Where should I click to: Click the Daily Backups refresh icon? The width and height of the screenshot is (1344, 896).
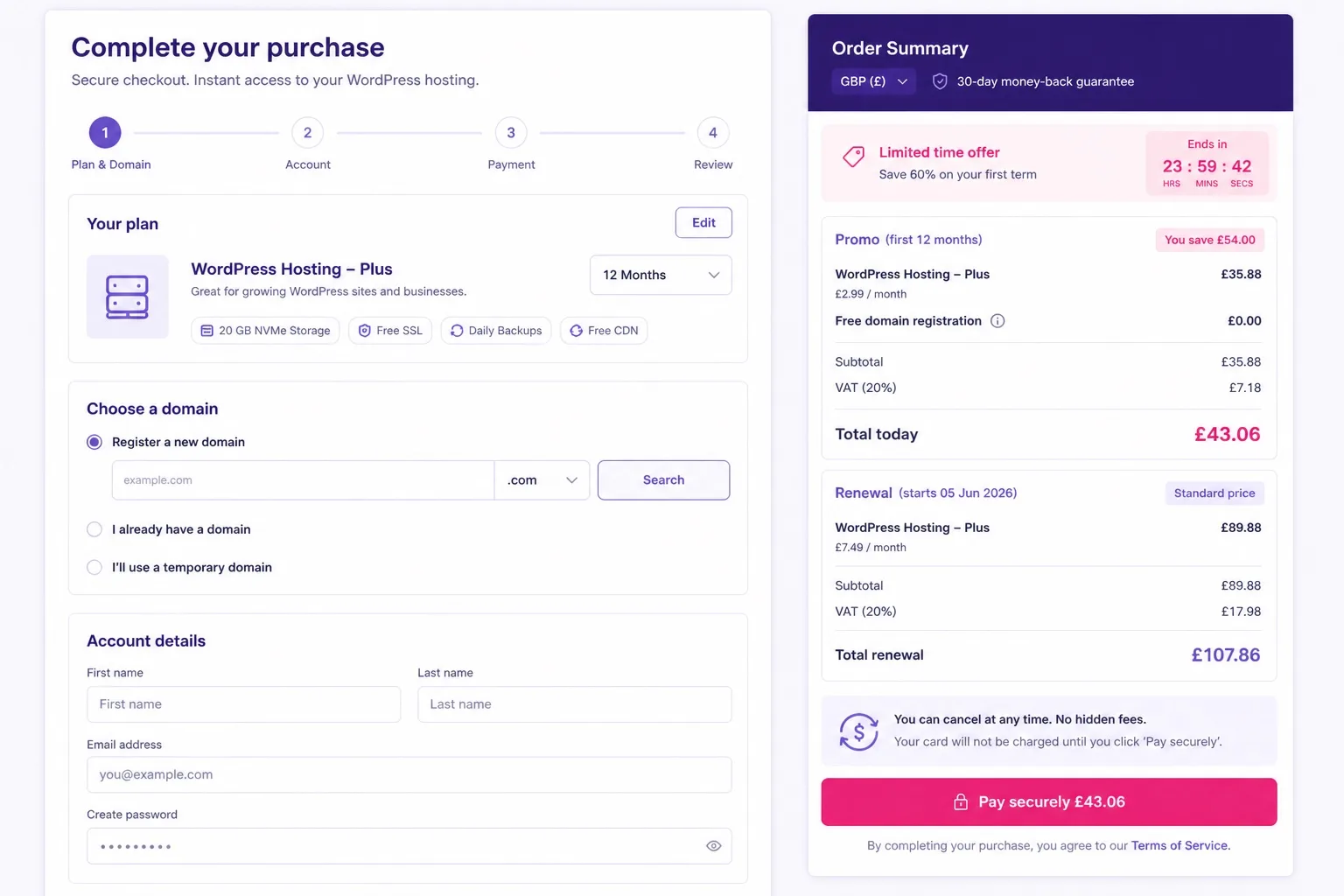(x=457, y=331)
